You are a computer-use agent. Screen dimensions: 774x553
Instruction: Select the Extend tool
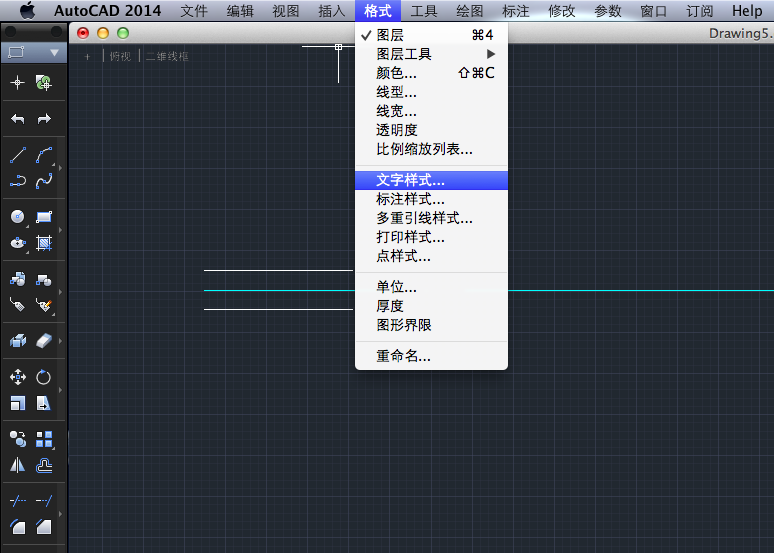coord(44,501)
